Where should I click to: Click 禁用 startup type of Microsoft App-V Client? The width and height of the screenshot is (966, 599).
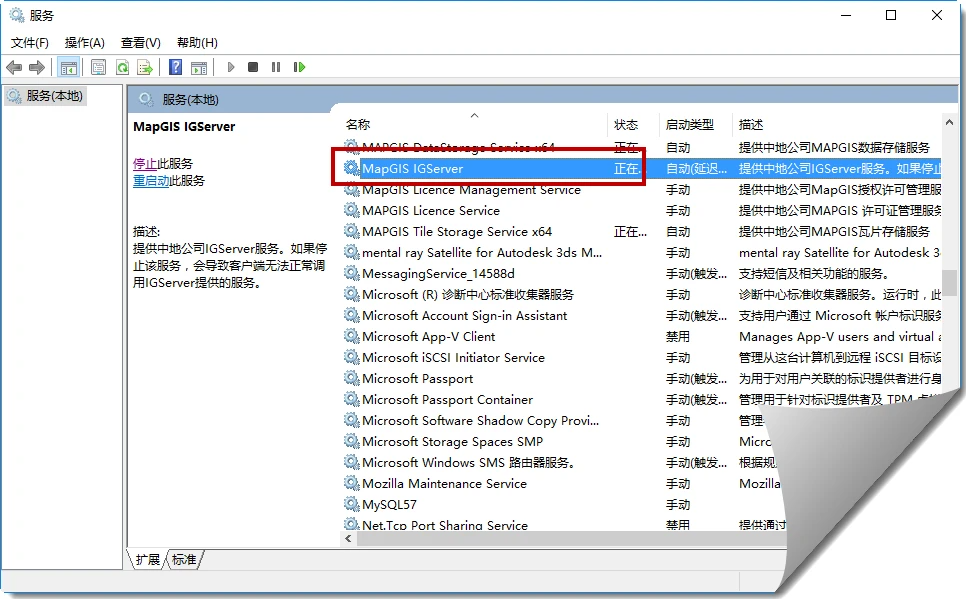pyautogui.click(x=678, y=336)
